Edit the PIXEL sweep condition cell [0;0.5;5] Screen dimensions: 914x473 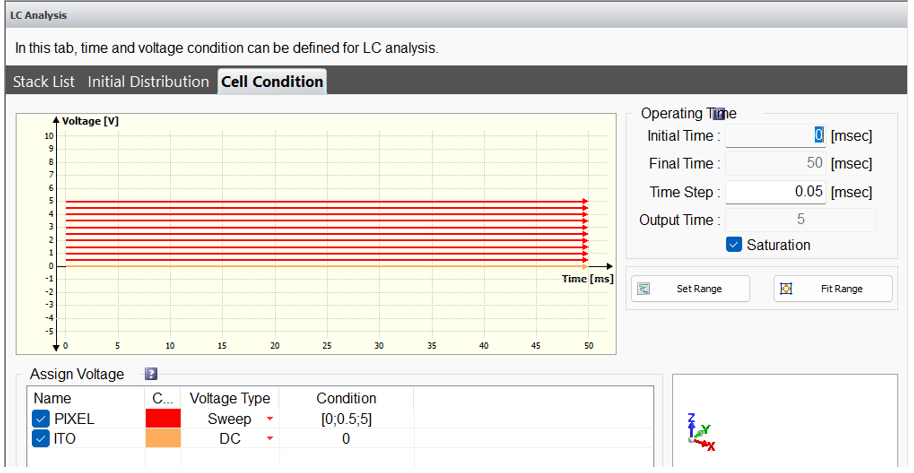[346, 419]
